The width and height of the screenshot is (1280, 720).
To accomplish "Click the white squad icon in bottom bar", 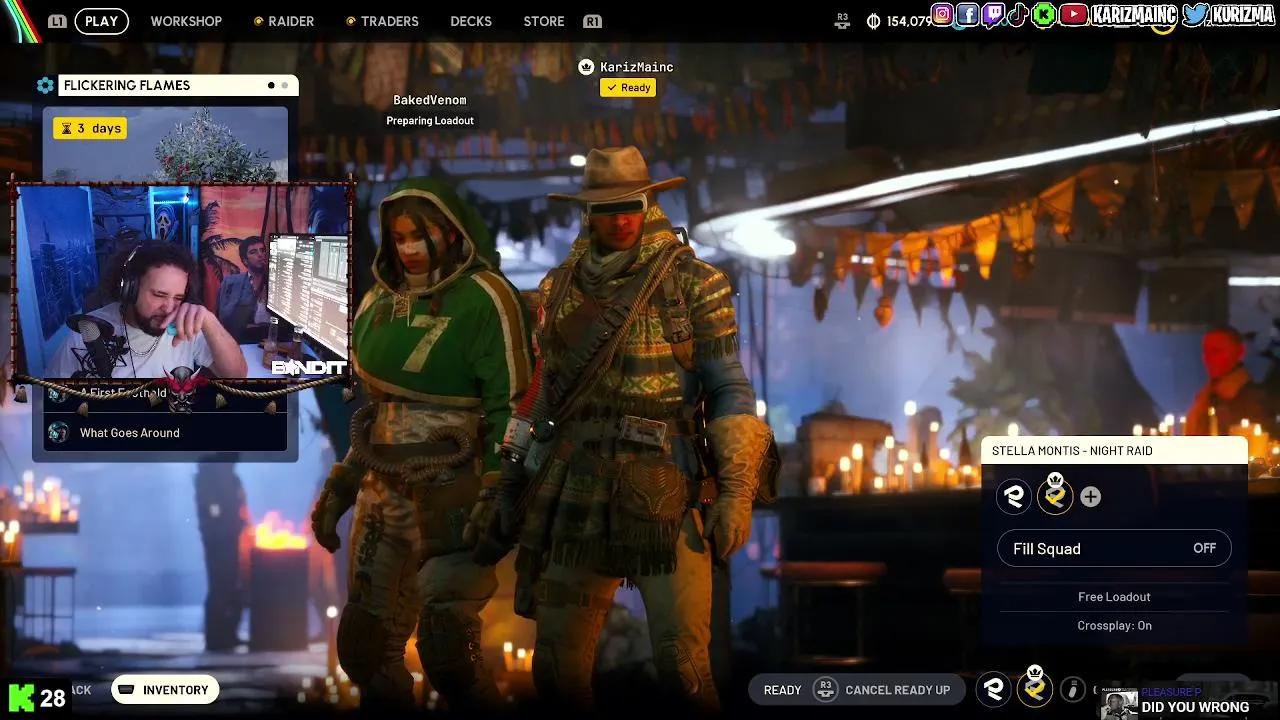I will (x=994, y=689).
